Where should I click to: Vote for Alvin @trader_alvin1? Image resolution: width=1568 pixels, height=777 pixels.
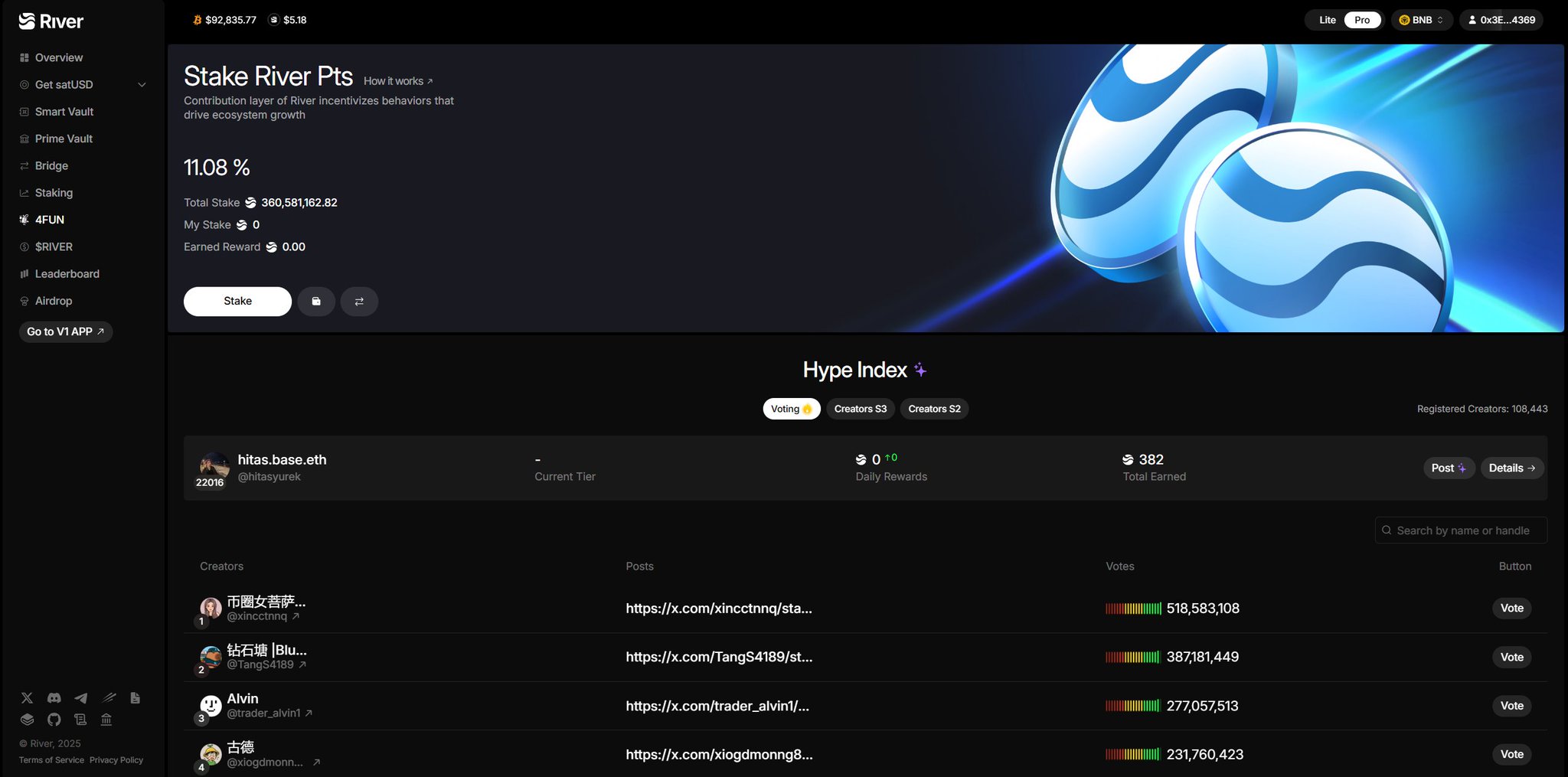point(1512,706)
